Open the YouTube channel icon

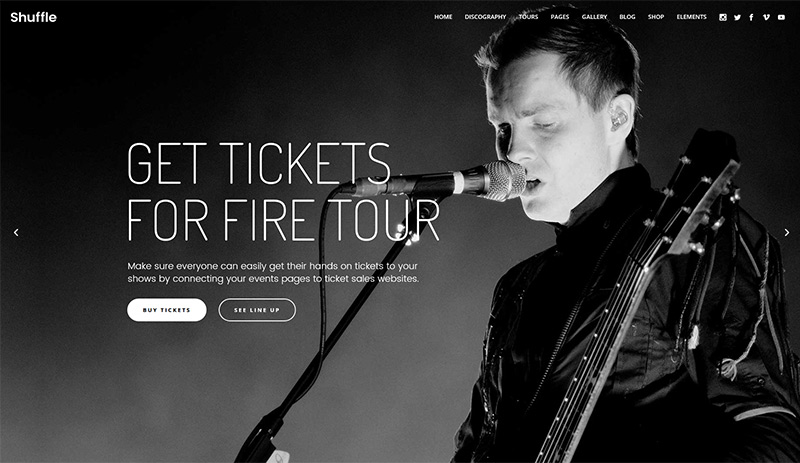pyautogui.click(x=781, y=17)
